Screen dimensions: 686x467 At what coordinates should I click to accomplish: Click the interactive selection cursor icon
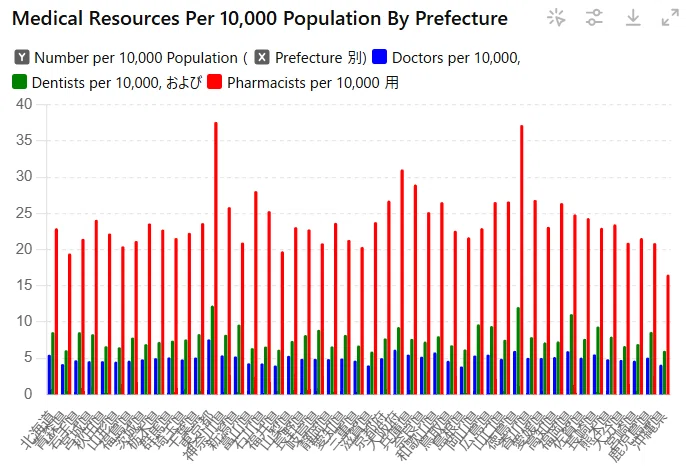[x=556, y=18]
